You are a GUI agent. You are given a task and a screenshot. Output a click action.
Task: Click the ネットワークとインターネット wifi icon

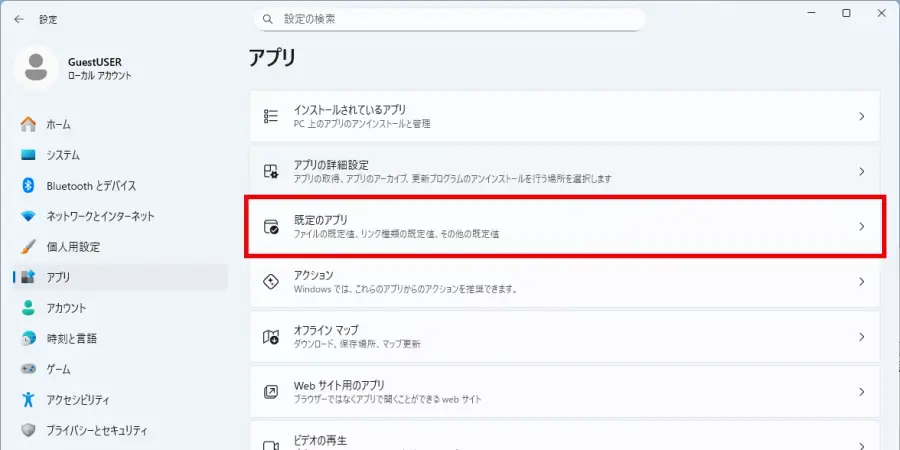click(28, 216)
